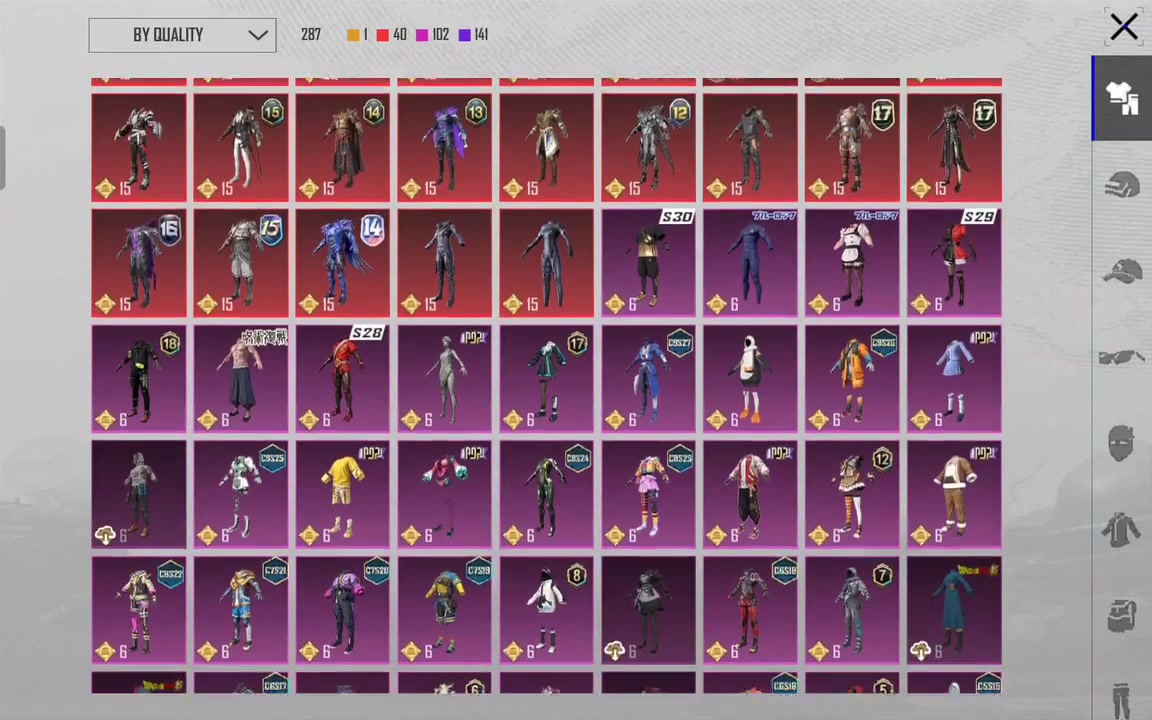Screen dimensions: 1152x720
Task: Select the light blue dress outfit
Action: click(954, 378)
